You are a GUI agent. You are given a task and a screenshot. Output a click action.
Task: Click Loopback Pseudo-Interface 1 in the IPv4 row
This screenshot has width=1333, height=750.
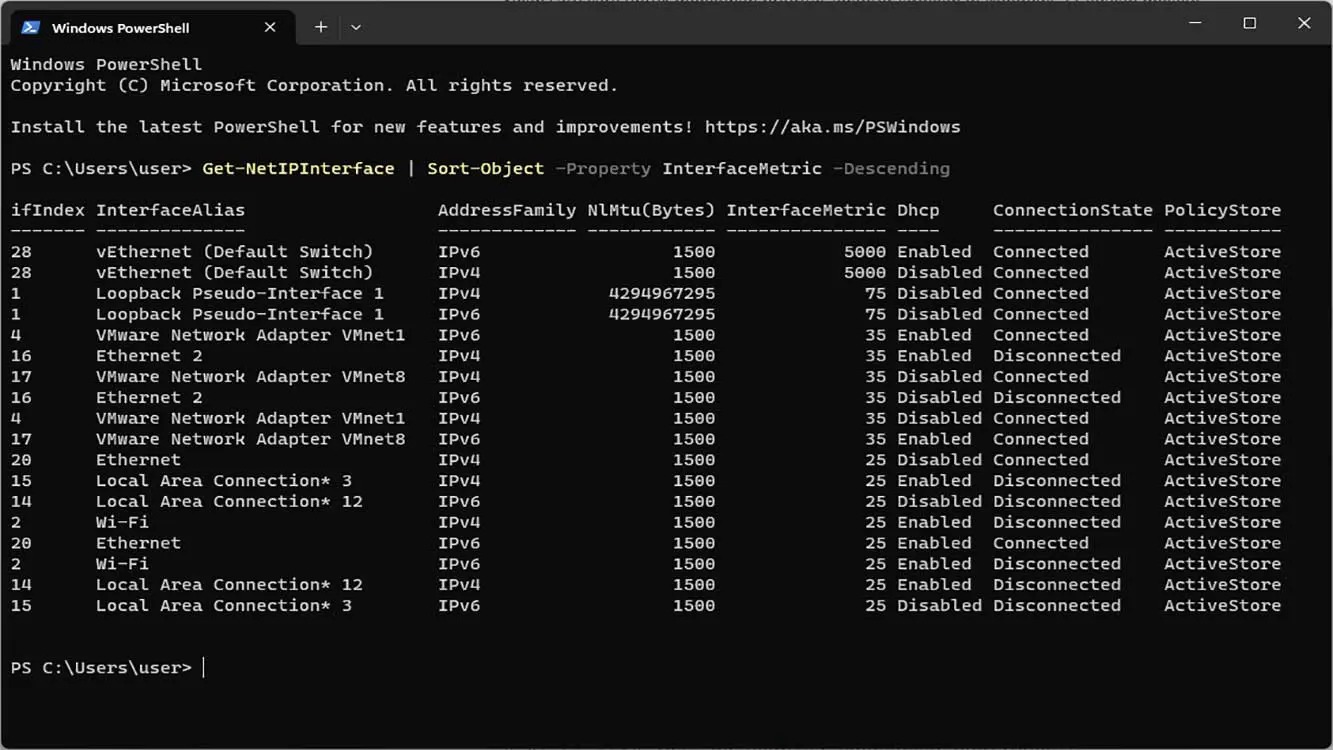pyautogui.click(x=240, y=293)
